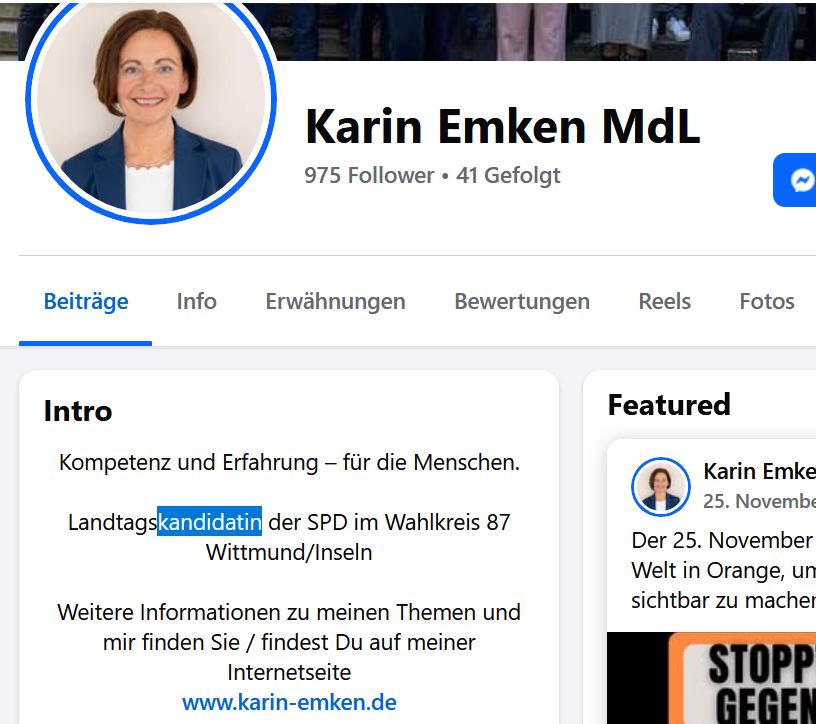Open the Messenger message button
This screenshot has height=724, width=816.
795,180
